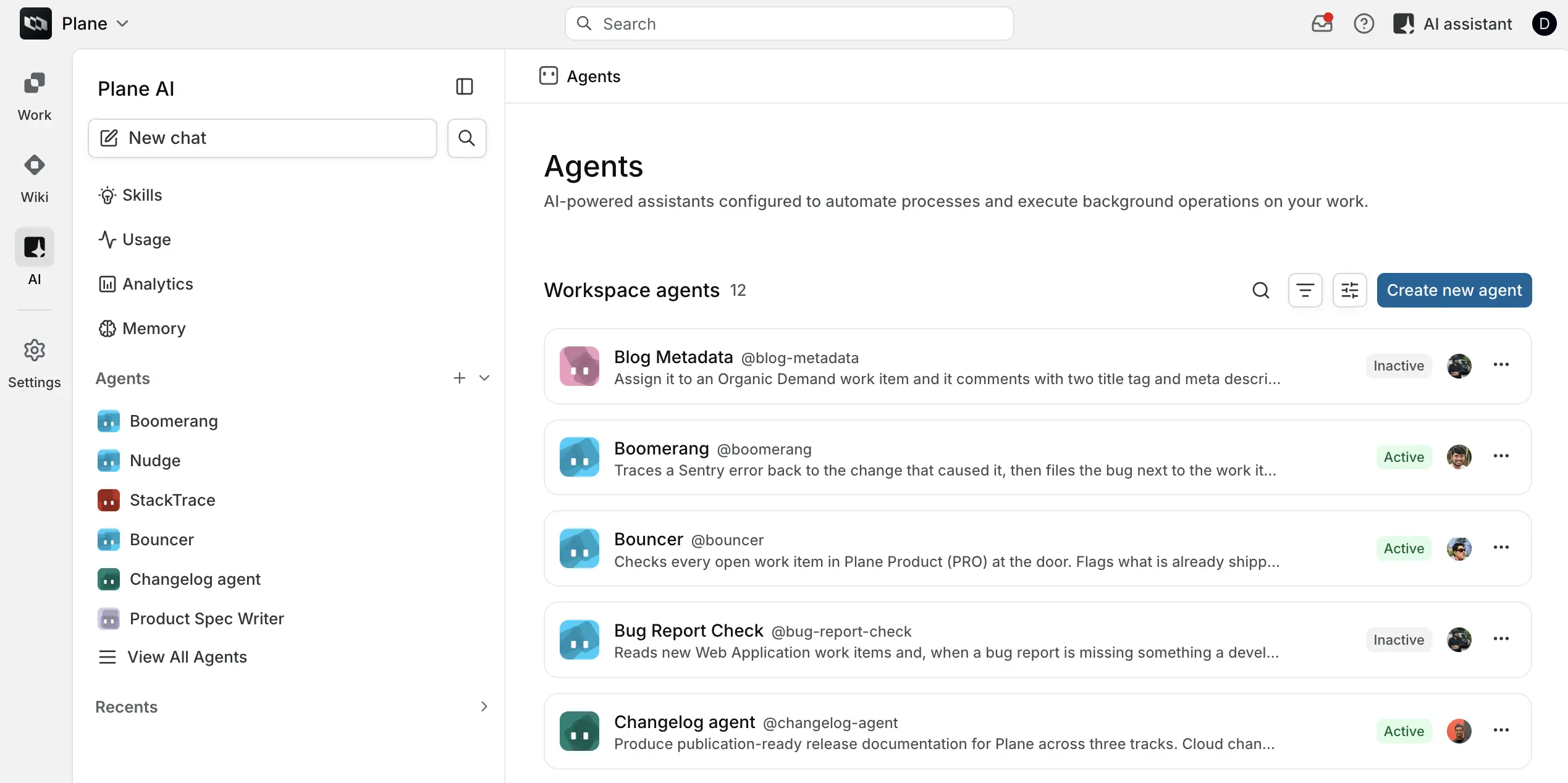Click the Bug Report Check owner avatar
This screenshot has height=783, width=1568.
(x=1459, y=640)
